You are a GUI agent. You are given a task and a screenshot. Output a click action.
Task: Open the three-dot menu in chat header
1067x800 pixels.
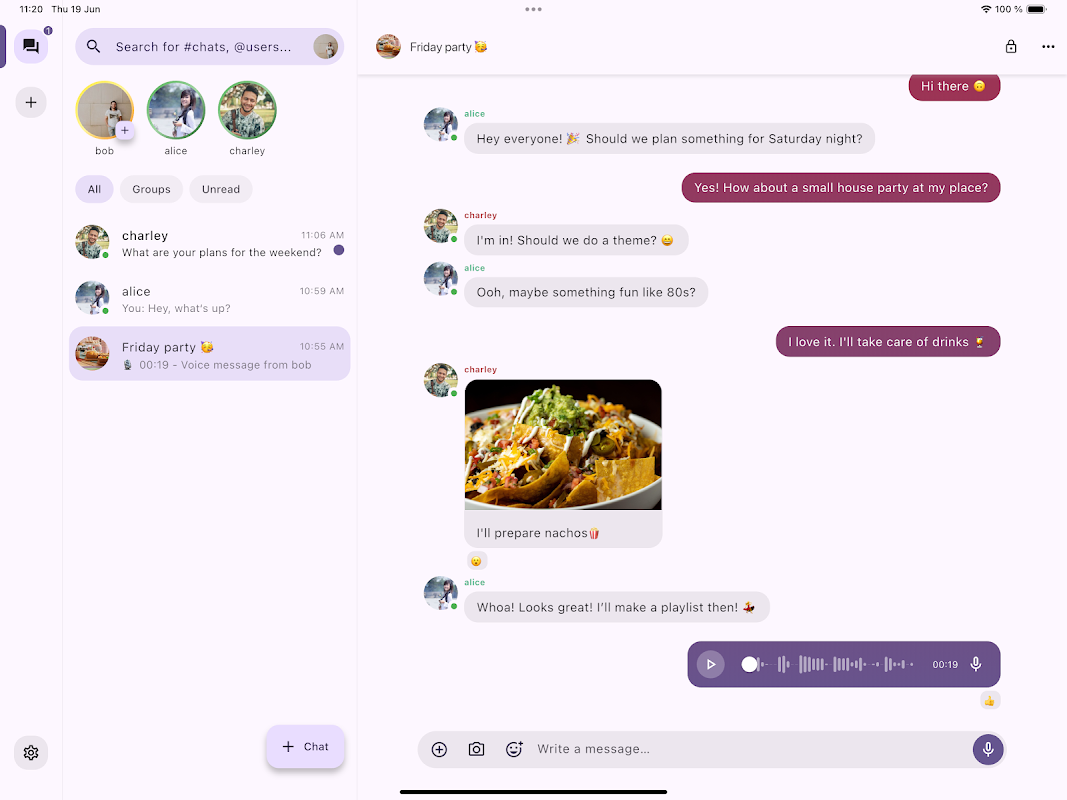pyautogui.click(x=1048, y=46)
